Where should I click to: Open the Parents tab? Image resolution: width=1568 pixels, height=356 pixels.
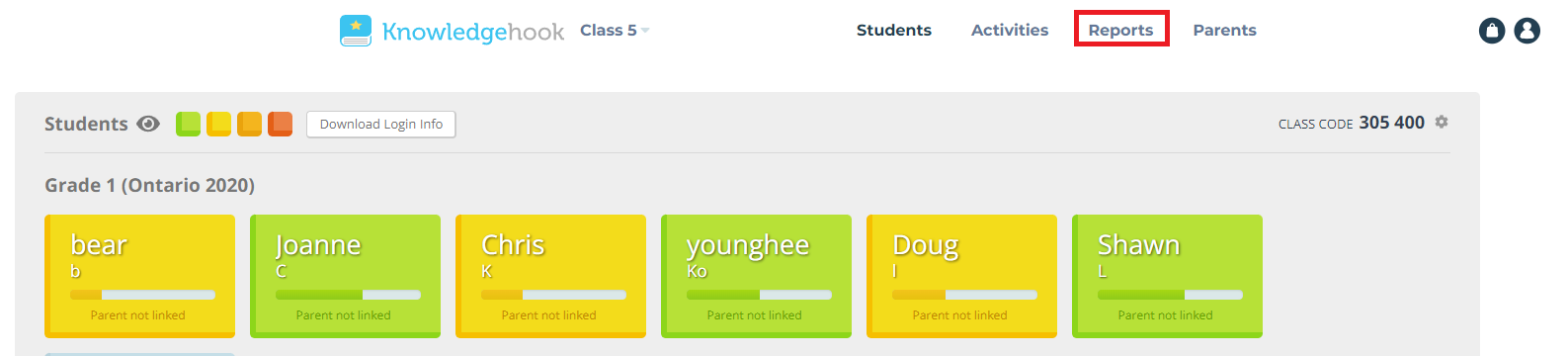(x=1224, y=30)
